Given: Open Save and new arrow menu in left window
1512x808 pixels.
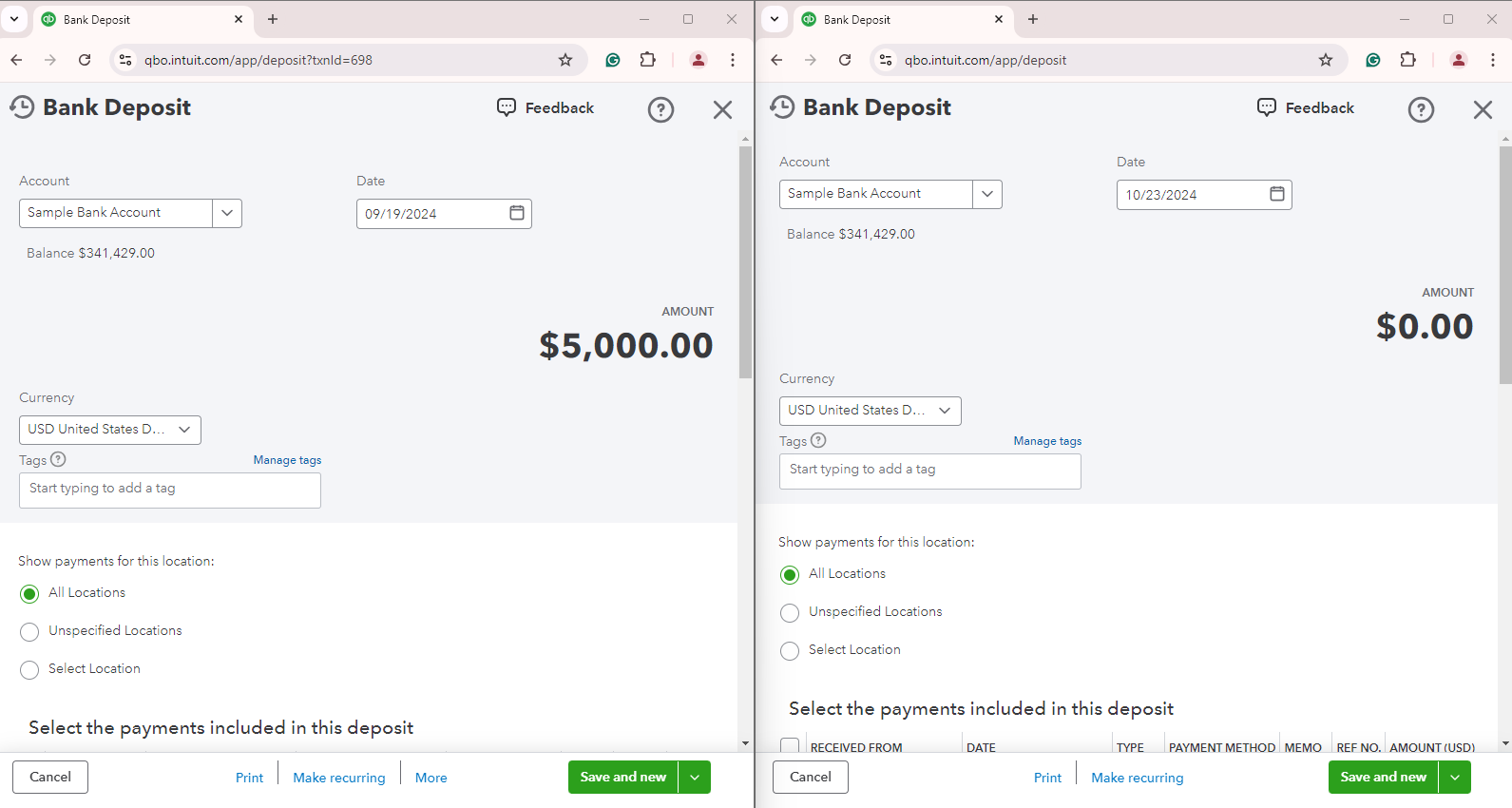Looking at the screenshot, I should click(695, 778).
